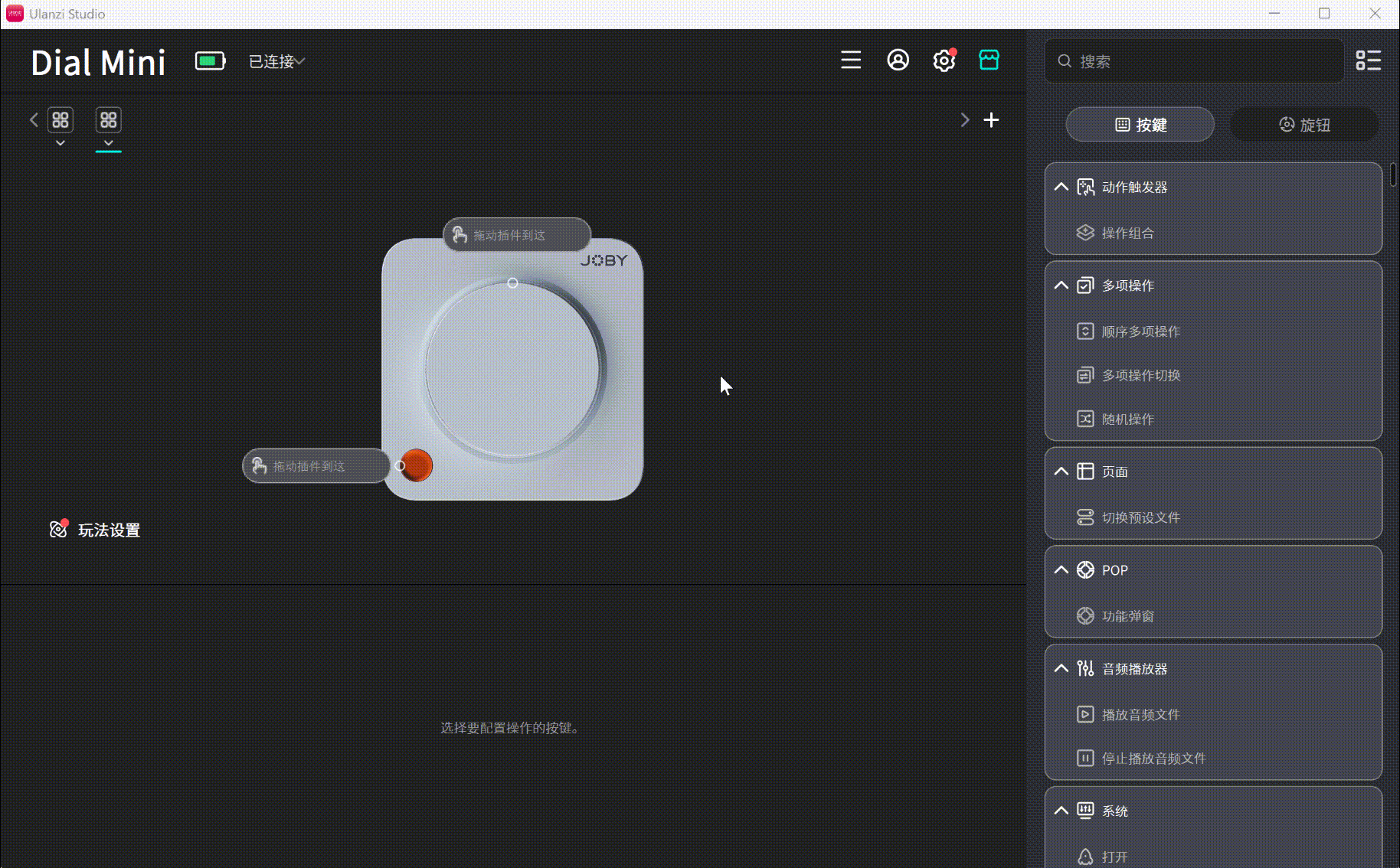Add a new page with plus icon

[991, 120]
